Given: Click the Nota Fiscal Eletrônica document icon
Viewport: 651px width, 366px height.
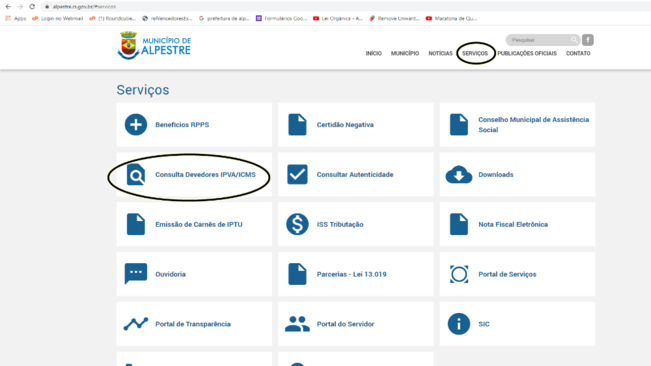Looking at the screenshot, I should coord(459,224).
